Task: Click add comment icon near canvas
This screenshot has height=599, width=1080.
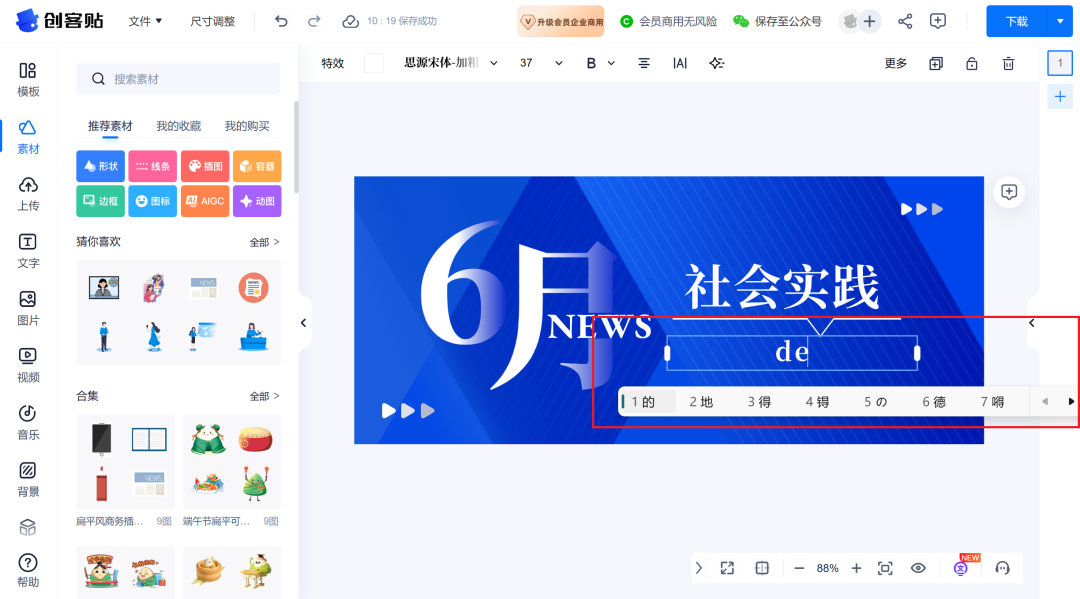Action: tap(1009, 192)
